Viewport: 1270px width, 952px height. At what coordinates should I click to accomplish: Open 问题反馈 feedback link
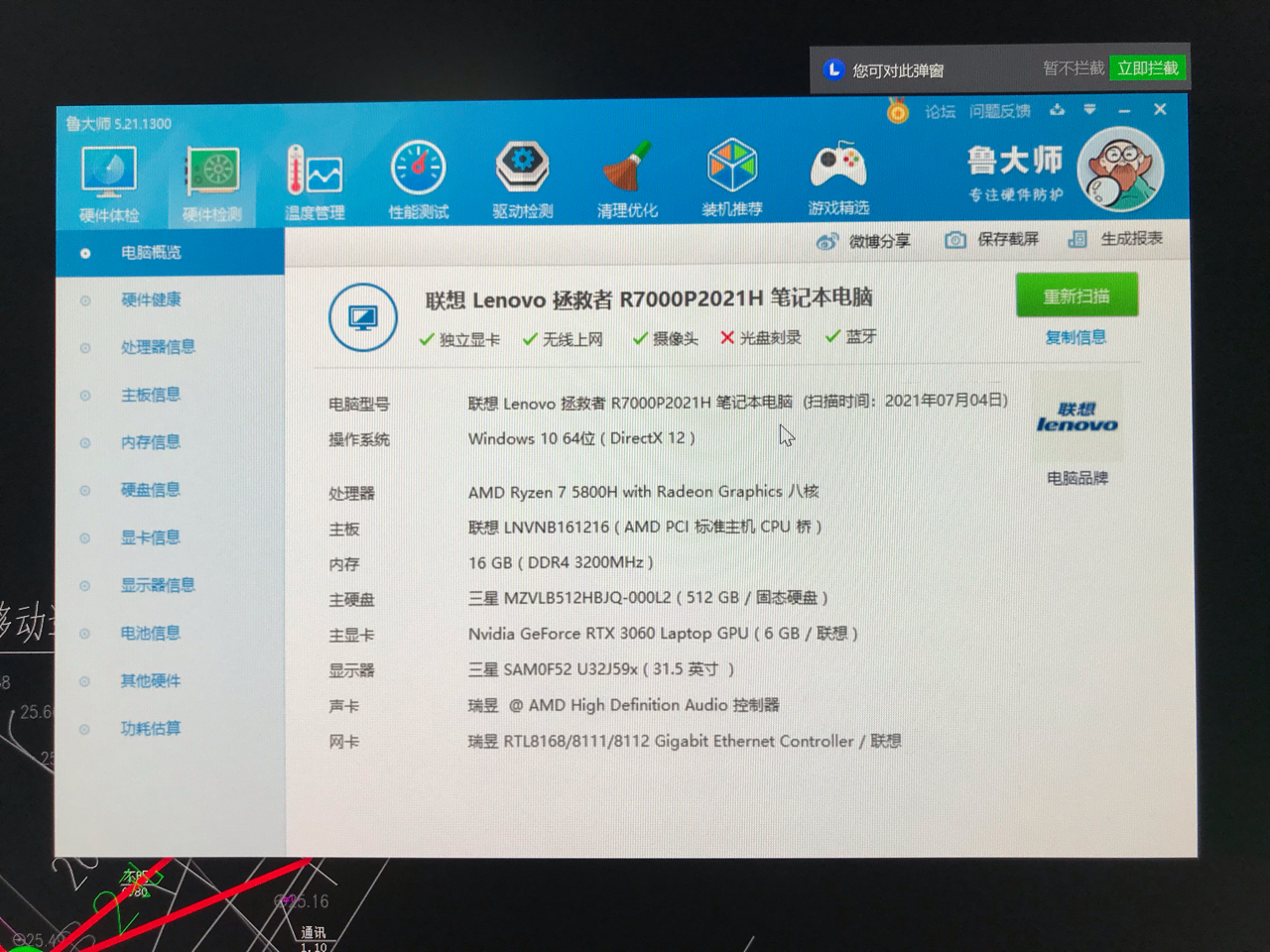1000,110
